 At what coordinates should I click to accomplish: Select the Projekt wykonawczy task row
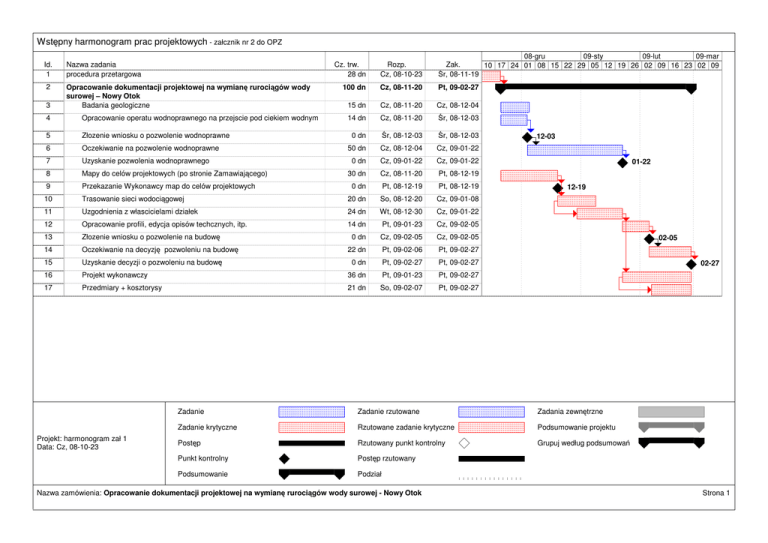114,275
